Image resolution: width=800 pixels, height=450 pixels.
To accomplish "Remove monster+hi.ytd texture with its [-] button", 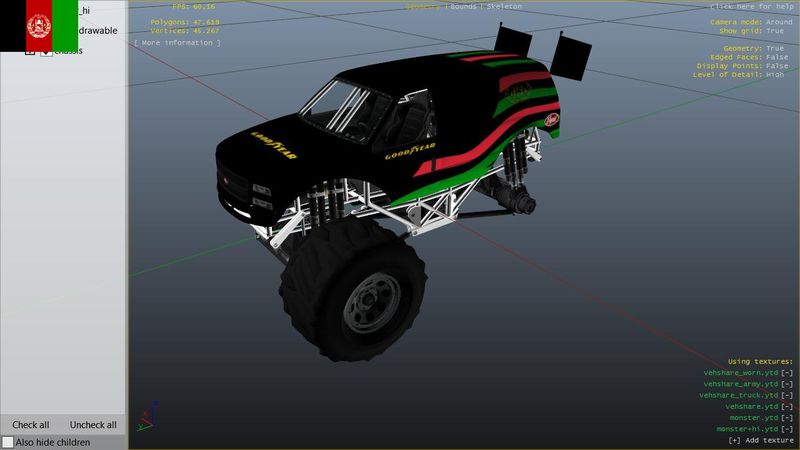I will pos(787,429).
